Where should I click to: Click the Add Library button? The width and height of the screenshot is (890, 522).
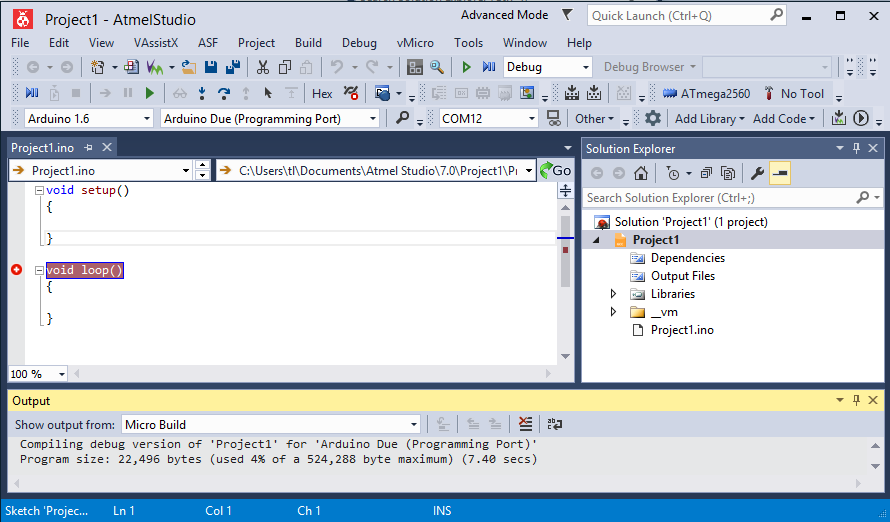click(709, 119)
